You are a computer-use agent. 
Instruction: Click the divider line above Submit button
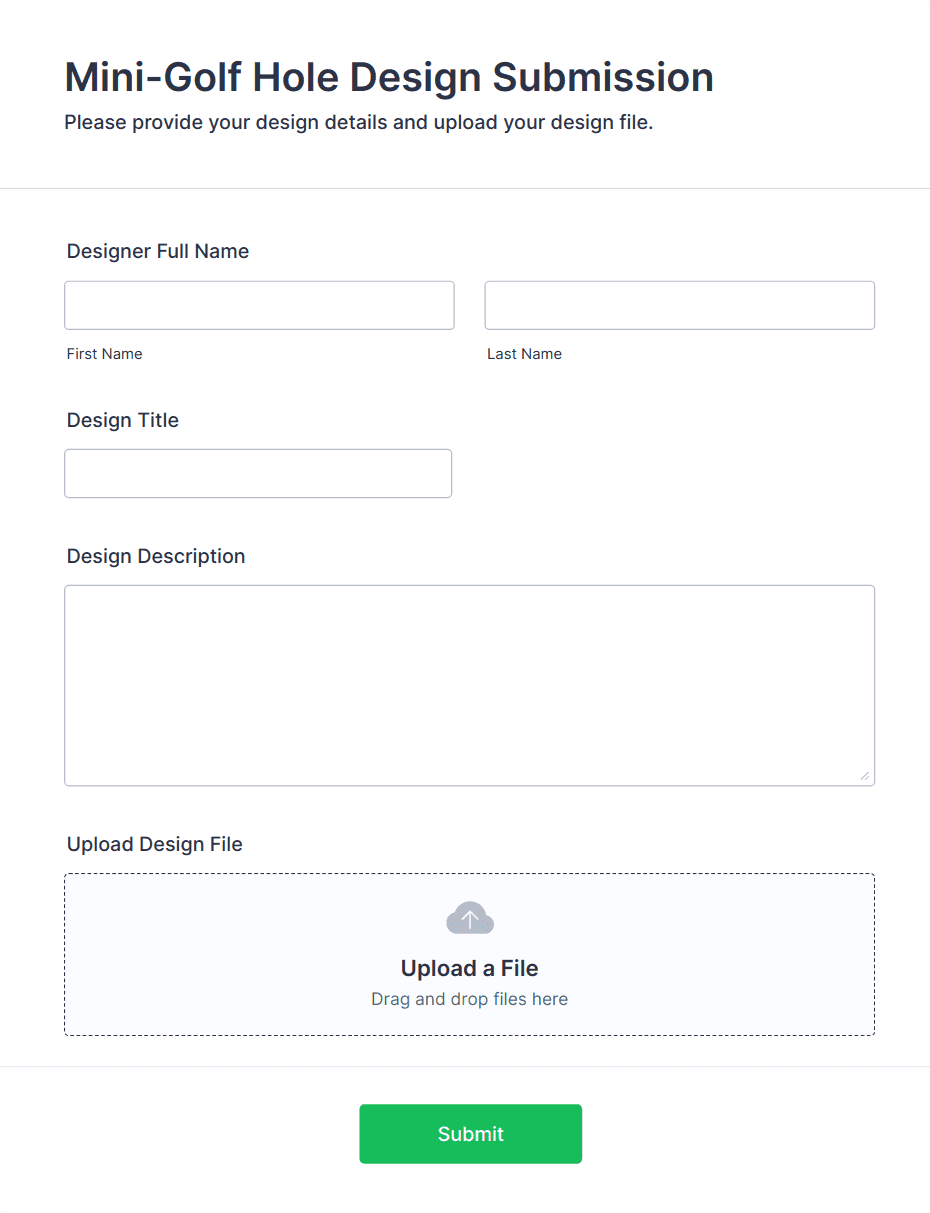[465, 1066]
